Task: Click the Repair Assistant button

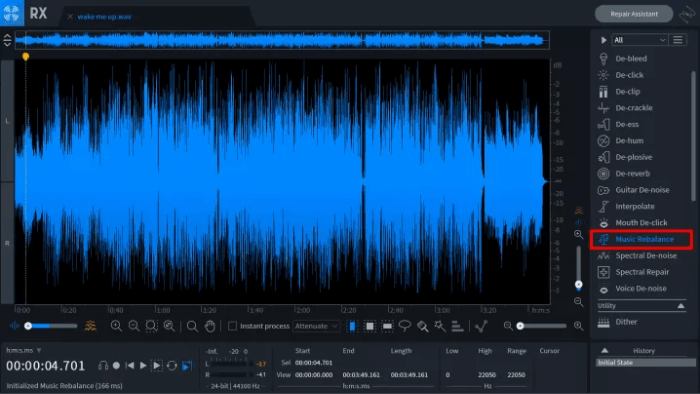Action: [634, 14]
